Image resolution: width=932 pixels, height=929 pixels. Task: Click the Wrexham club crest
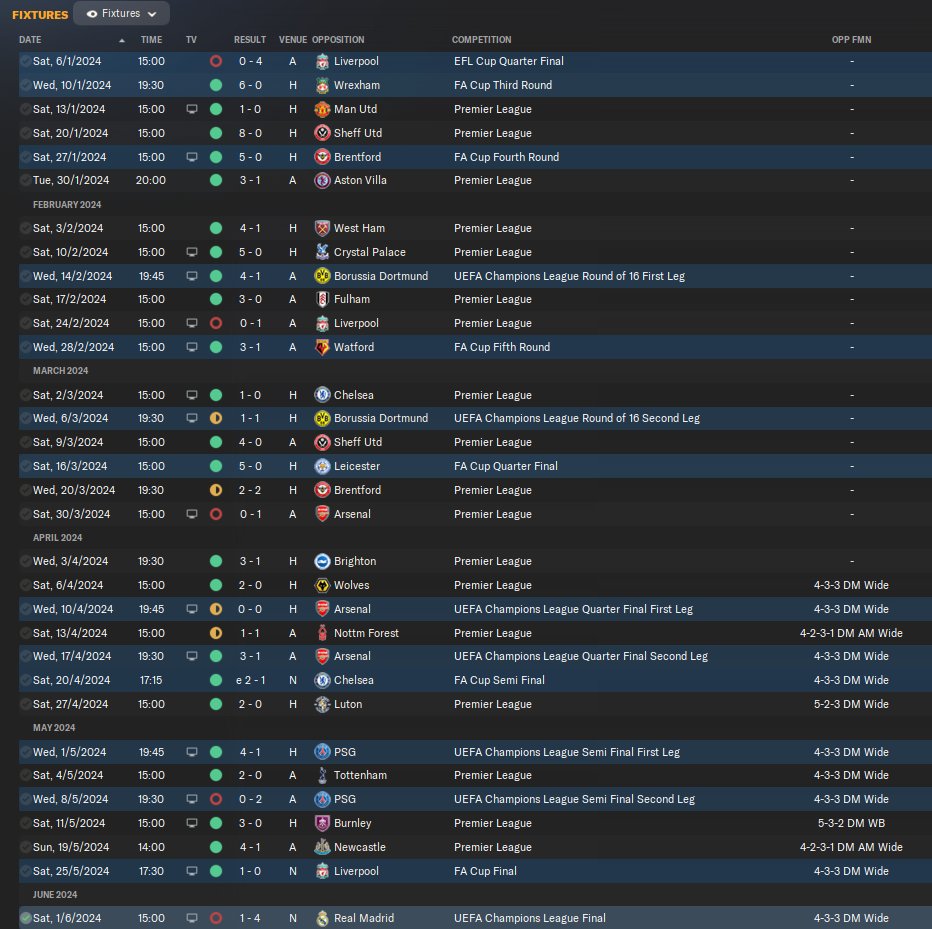point(322,85)
